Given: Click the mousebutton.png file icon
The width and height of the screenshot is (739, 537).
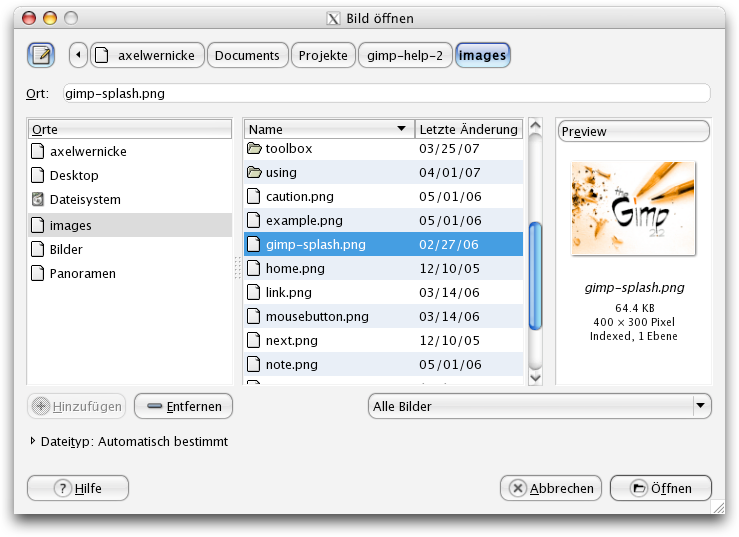Looking at the screenshot, I should point(254,317).
